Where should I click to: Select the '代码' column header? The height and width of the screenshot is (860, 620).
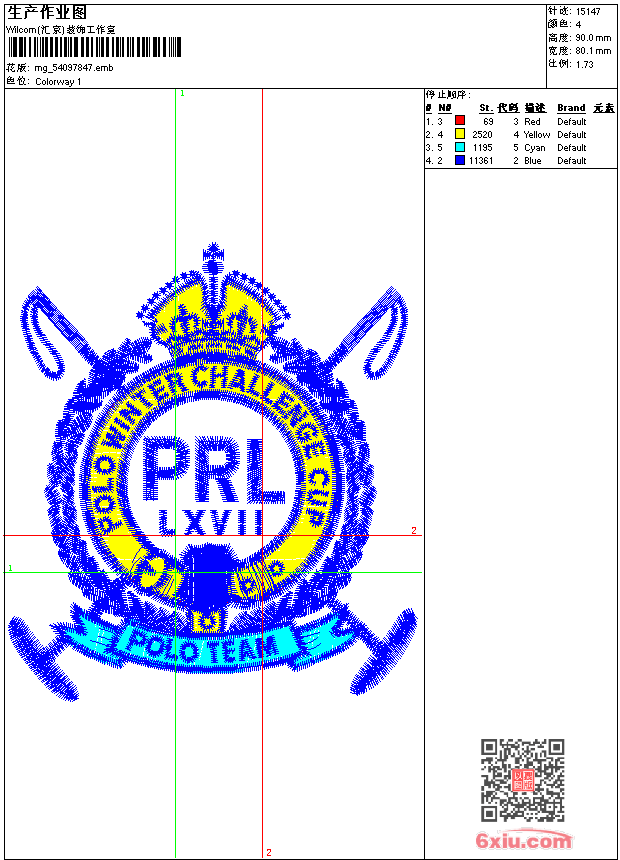[508, 108]
